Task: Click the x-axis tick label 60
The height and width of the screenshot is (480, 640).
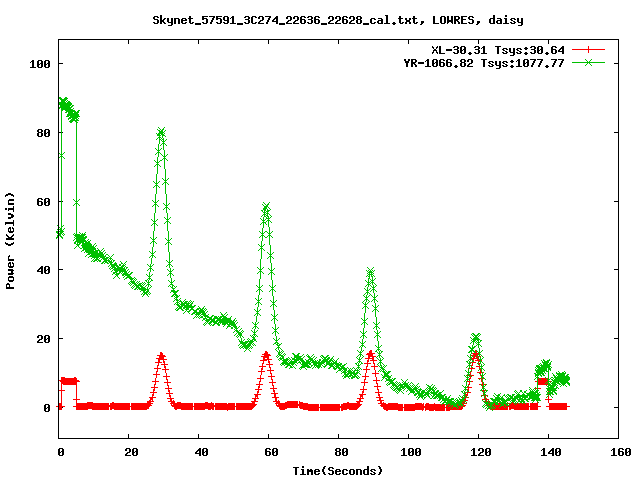Action: (271, 452)
